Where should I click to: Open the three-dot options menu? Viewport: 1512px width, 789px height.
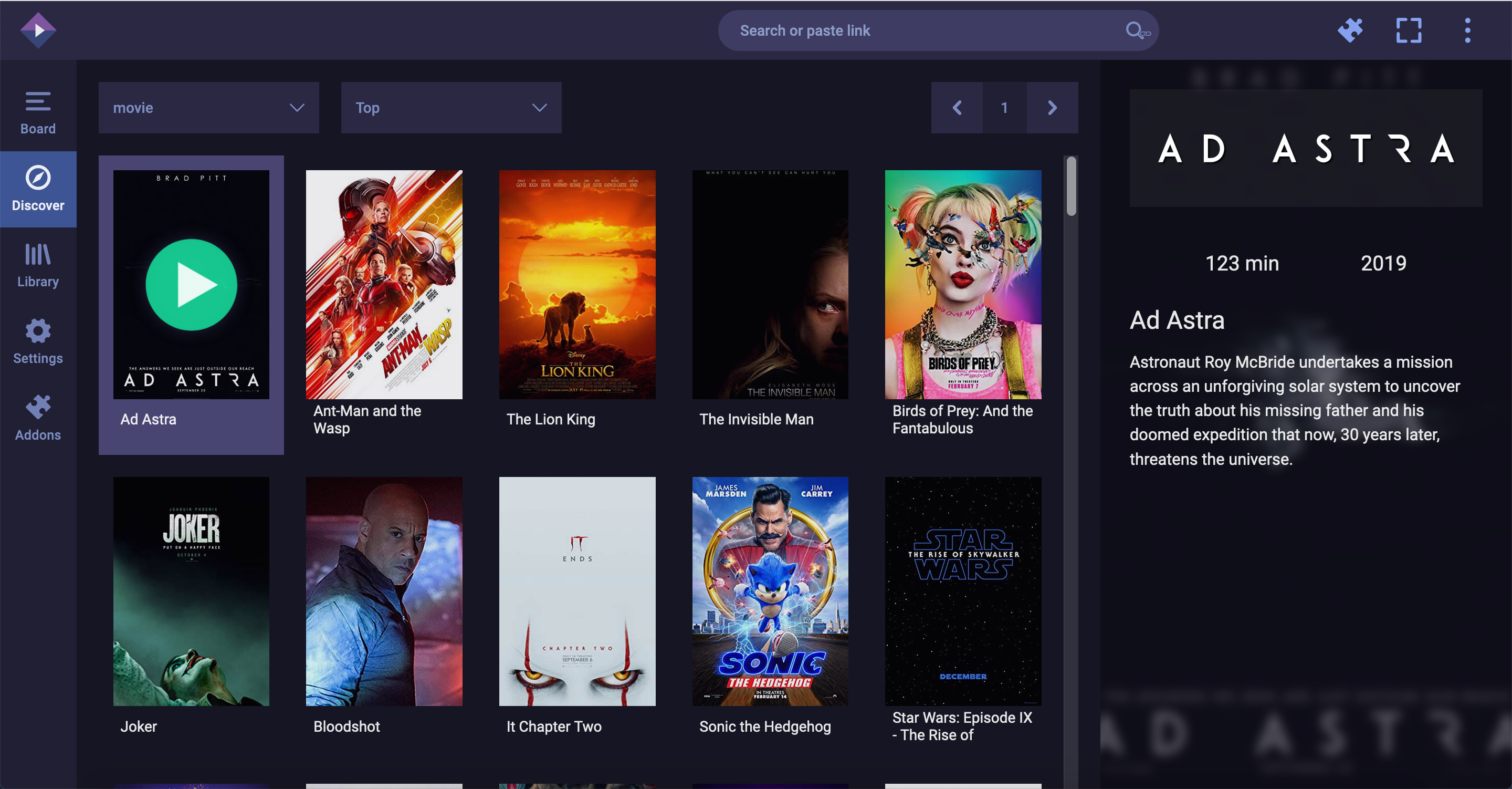(1467, 30)
